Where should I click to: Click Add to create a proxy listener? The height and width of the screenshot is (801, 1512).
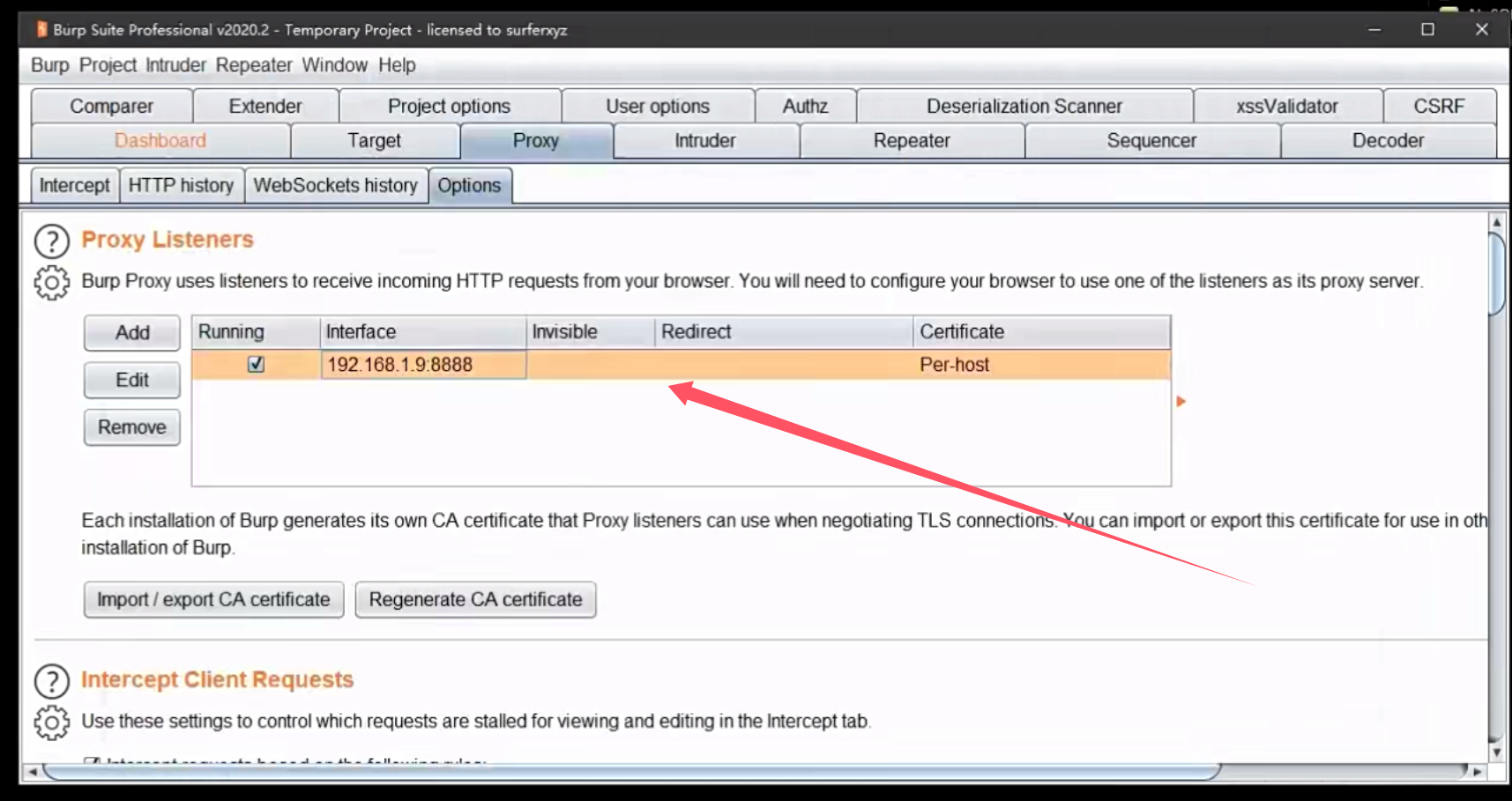pos(132,333)
